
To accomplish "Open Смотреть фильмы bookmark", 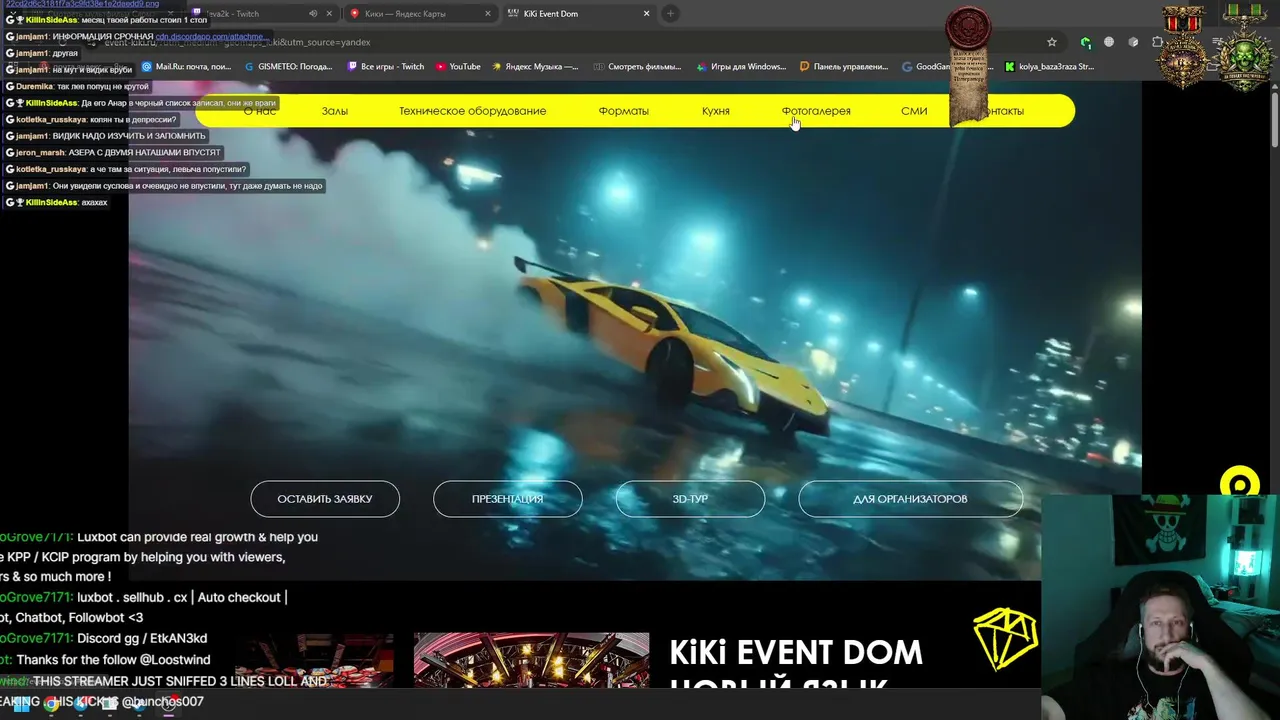I will click(x=637, y=67).
